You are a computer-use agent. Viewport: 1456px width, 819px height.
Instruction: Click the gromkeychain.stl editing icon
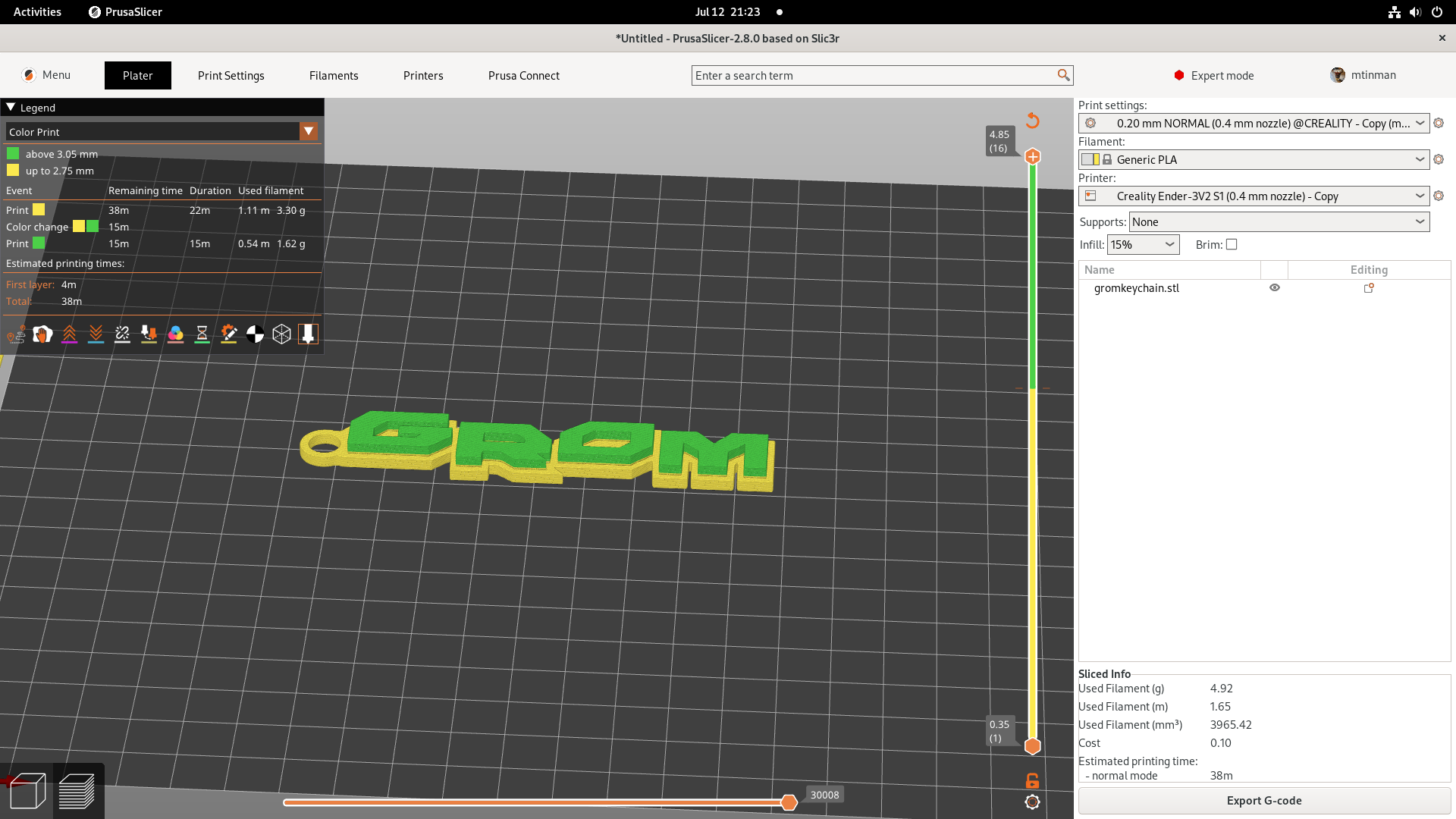[x=1369, y=288]
